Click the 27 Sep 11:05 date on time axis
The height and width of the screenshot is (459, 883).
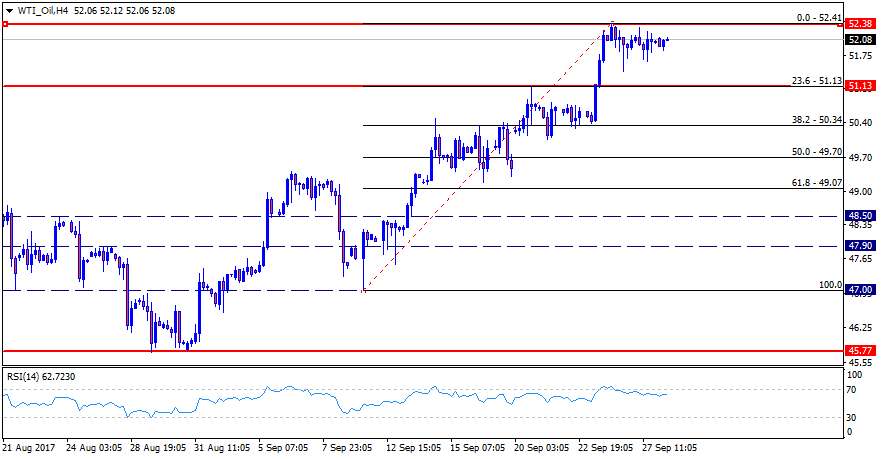point(668,449)
